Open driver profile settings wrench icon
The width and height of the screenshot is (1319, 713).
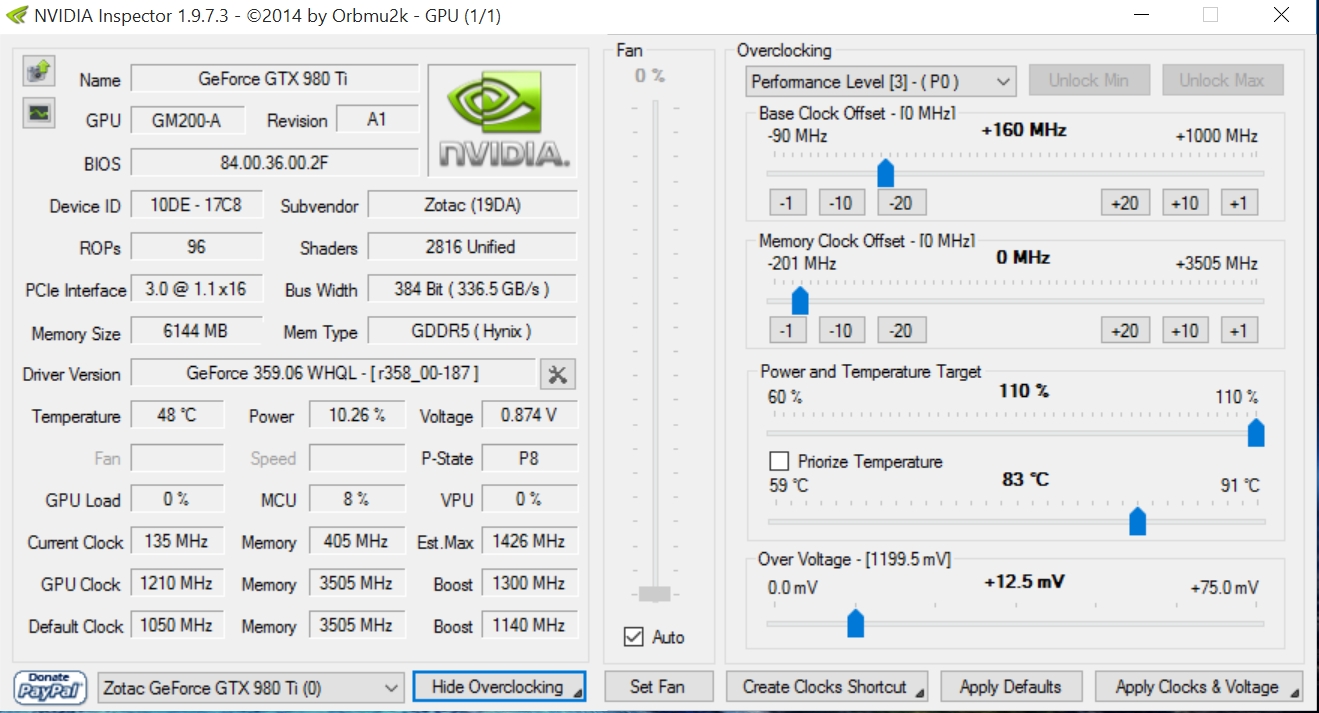[x=558, y=374]
